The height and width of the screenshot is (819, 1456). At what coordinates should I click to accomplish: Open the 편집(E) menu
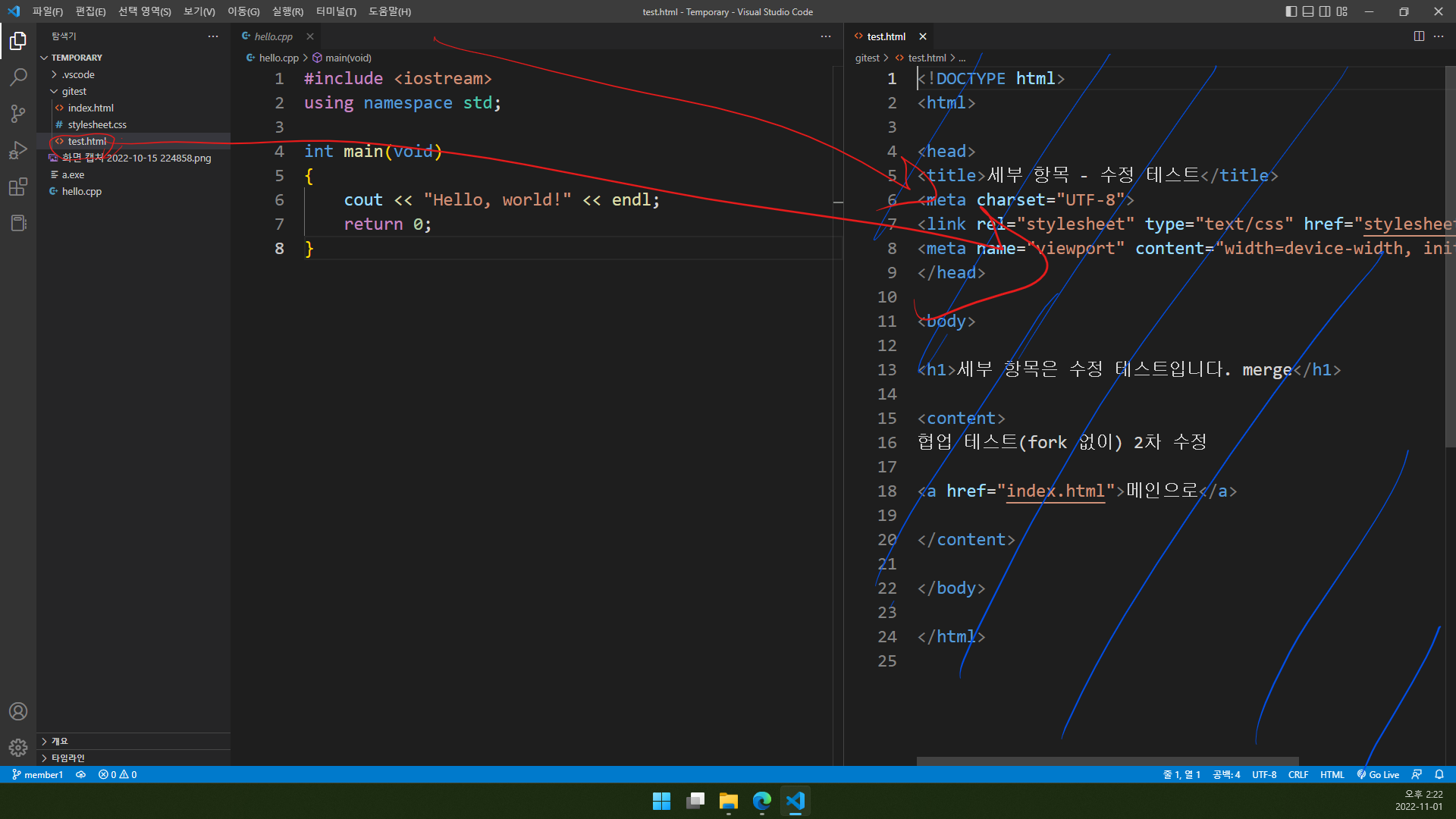coord(90,11)
